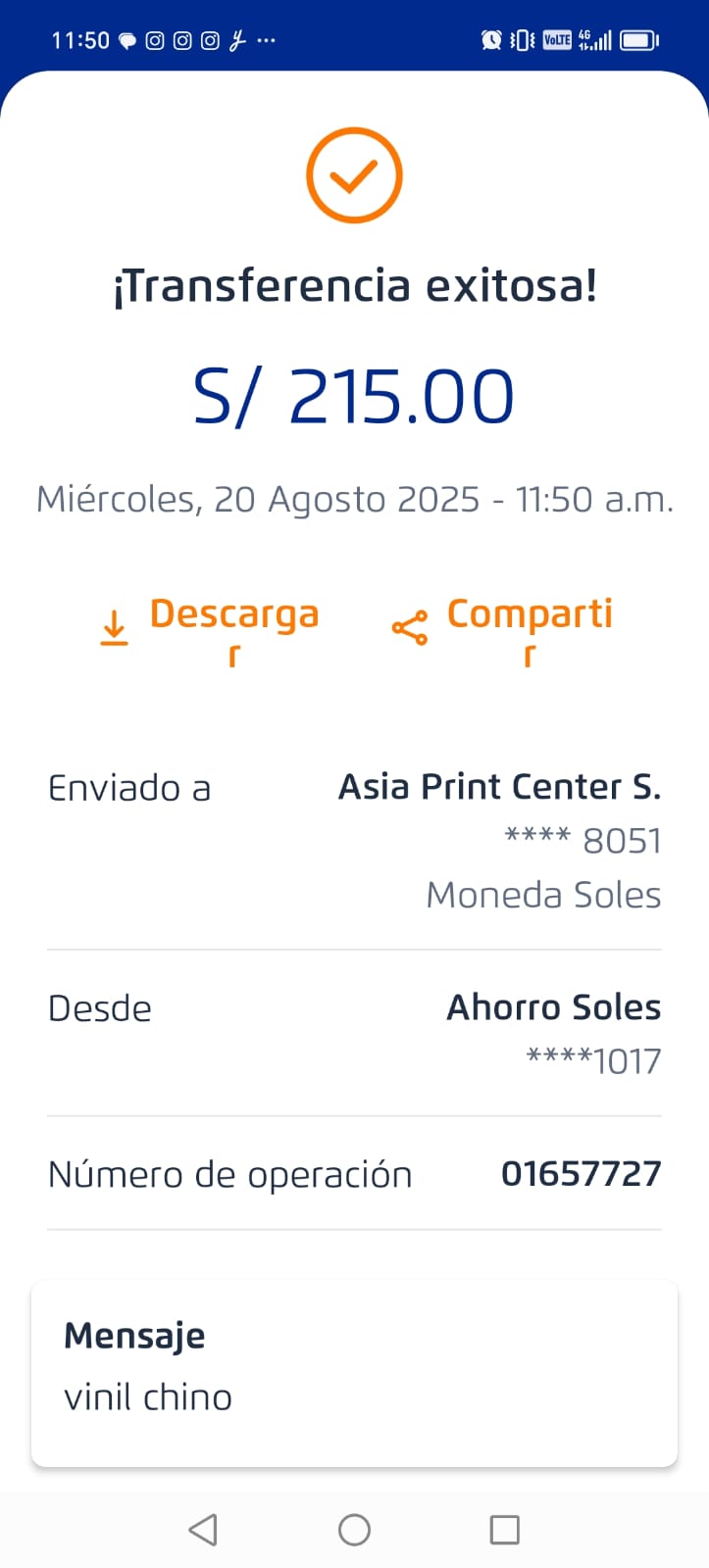Open recent apps with square button
The image size is (709, 1568).
point(504,1529)
